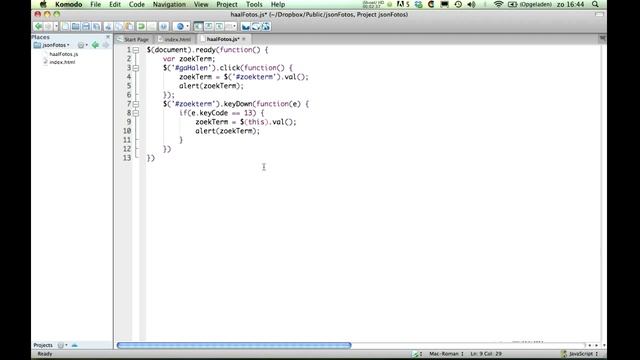Click the Save All icon

[x=96, y=27]
